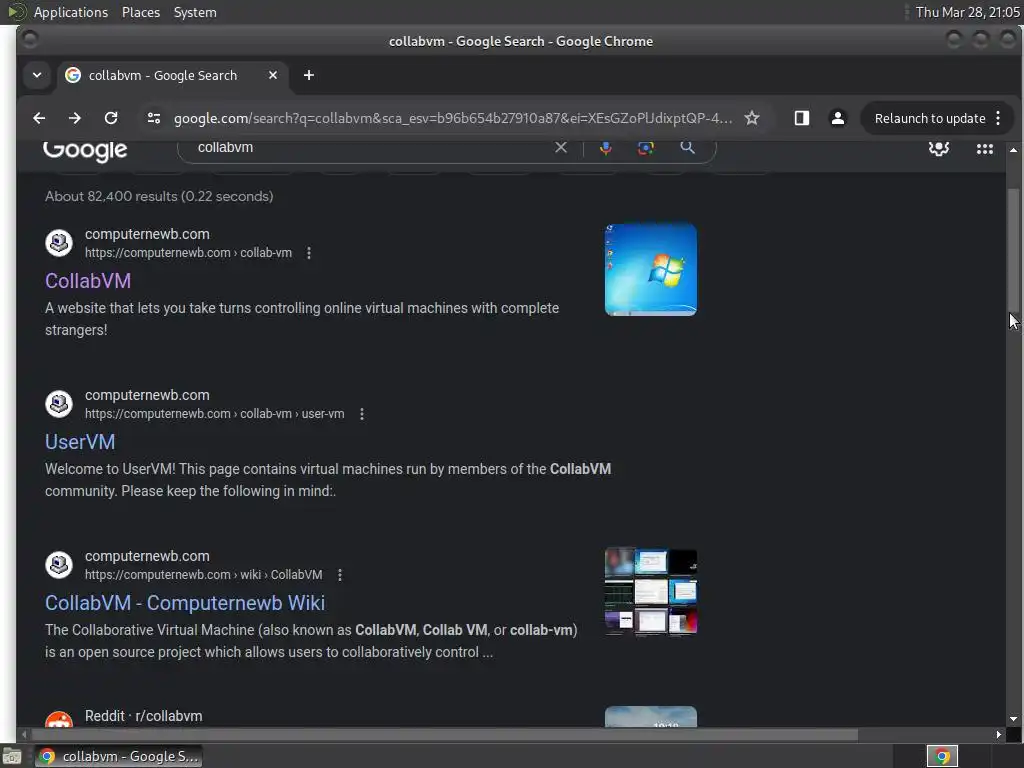Open the Places menu
The height and width of the screenshot is (768, 1024).
141,12
